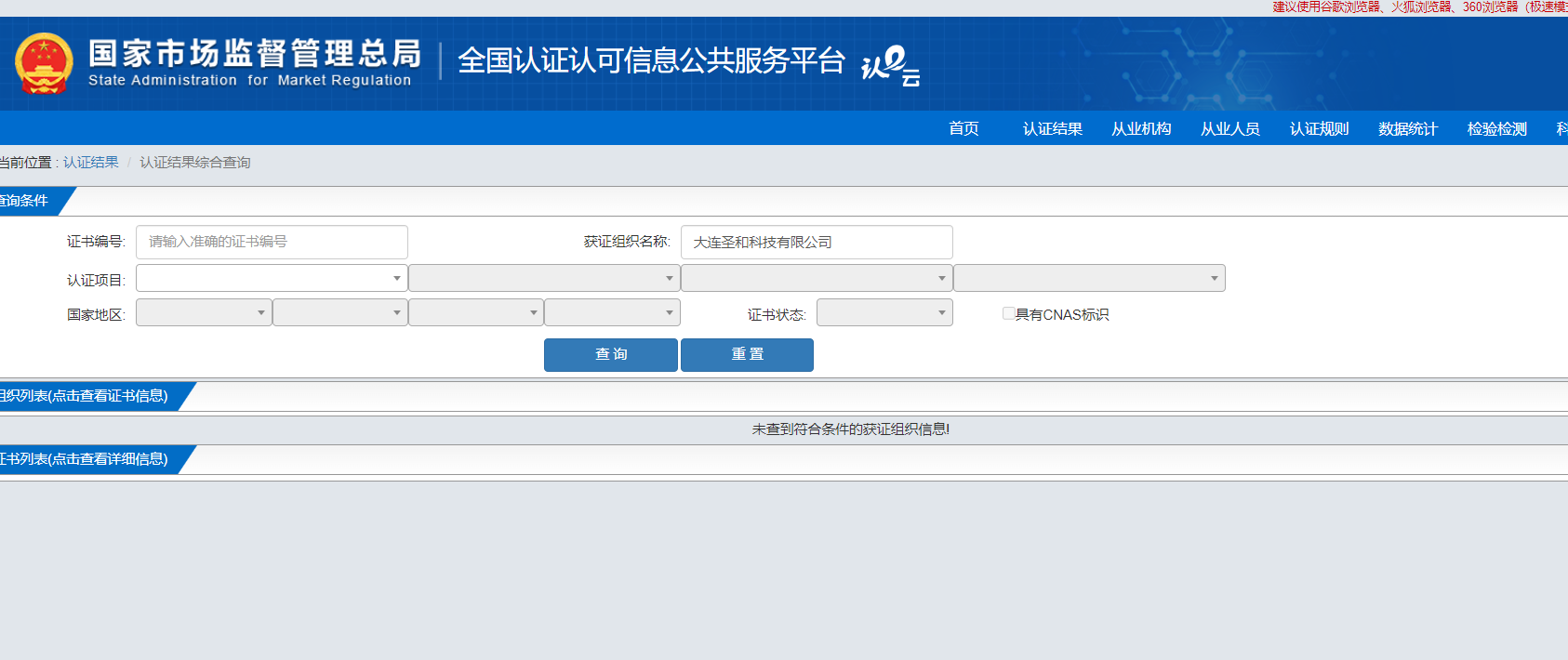Click the 获证组织名称 input field
Screen dimensions: 1568x660
pyautogui.click(x=817, y=242)
